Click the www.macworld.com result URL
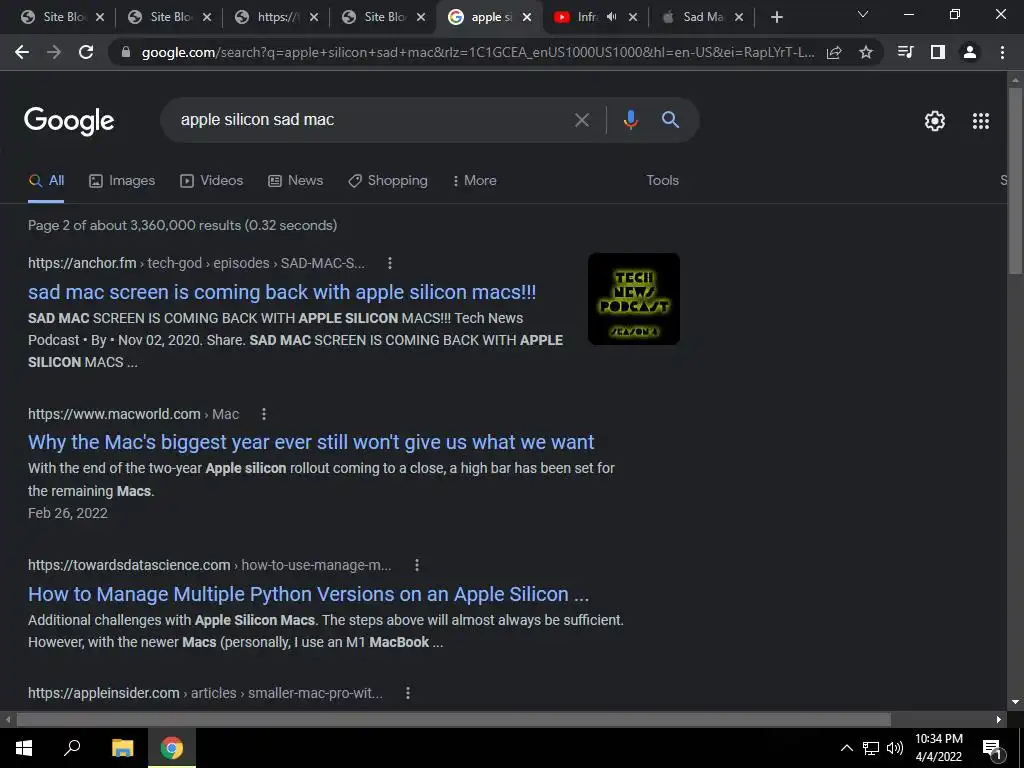This screenshot has width=1024, height=768. pos(133,414)
